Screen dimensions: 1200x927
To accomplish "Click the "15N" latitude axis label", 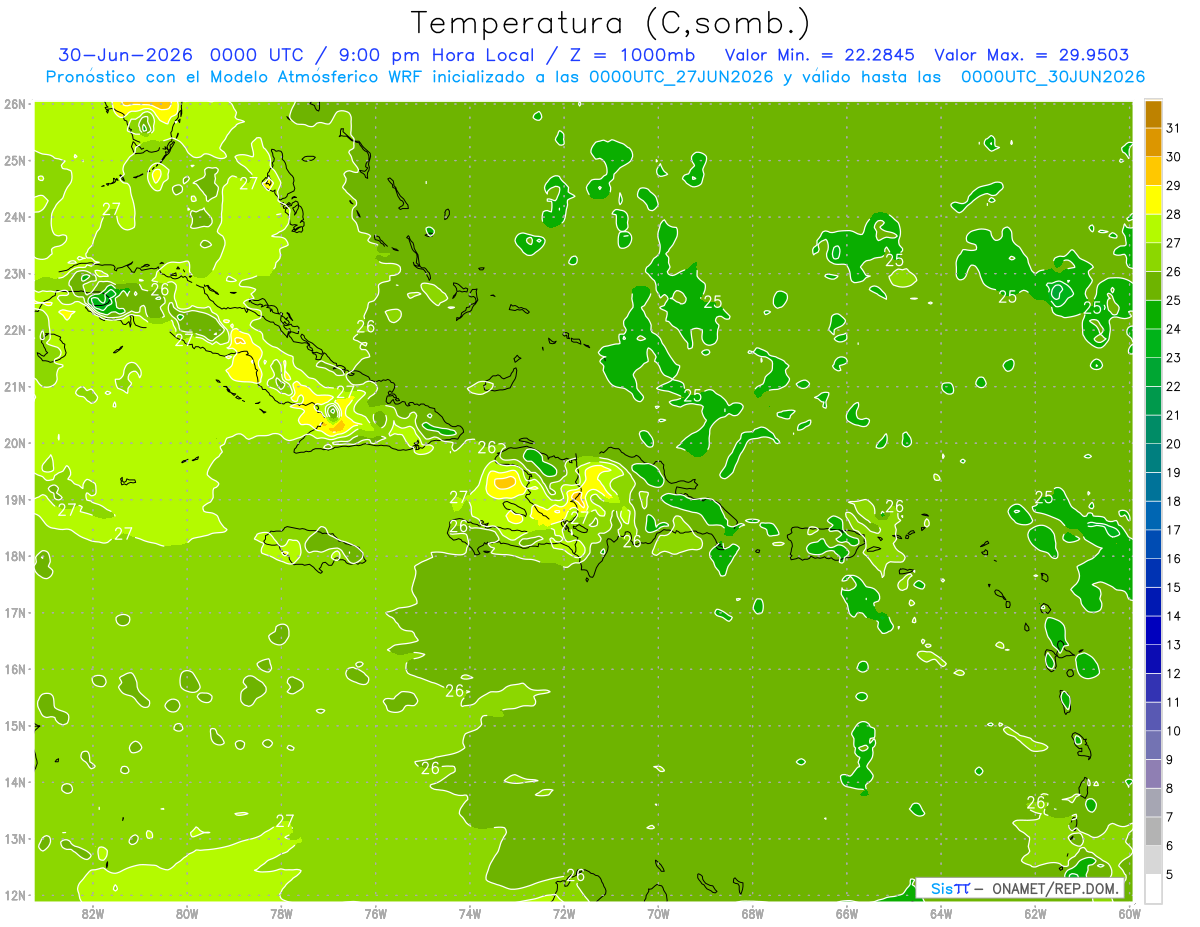I will (x=15, y=726).
